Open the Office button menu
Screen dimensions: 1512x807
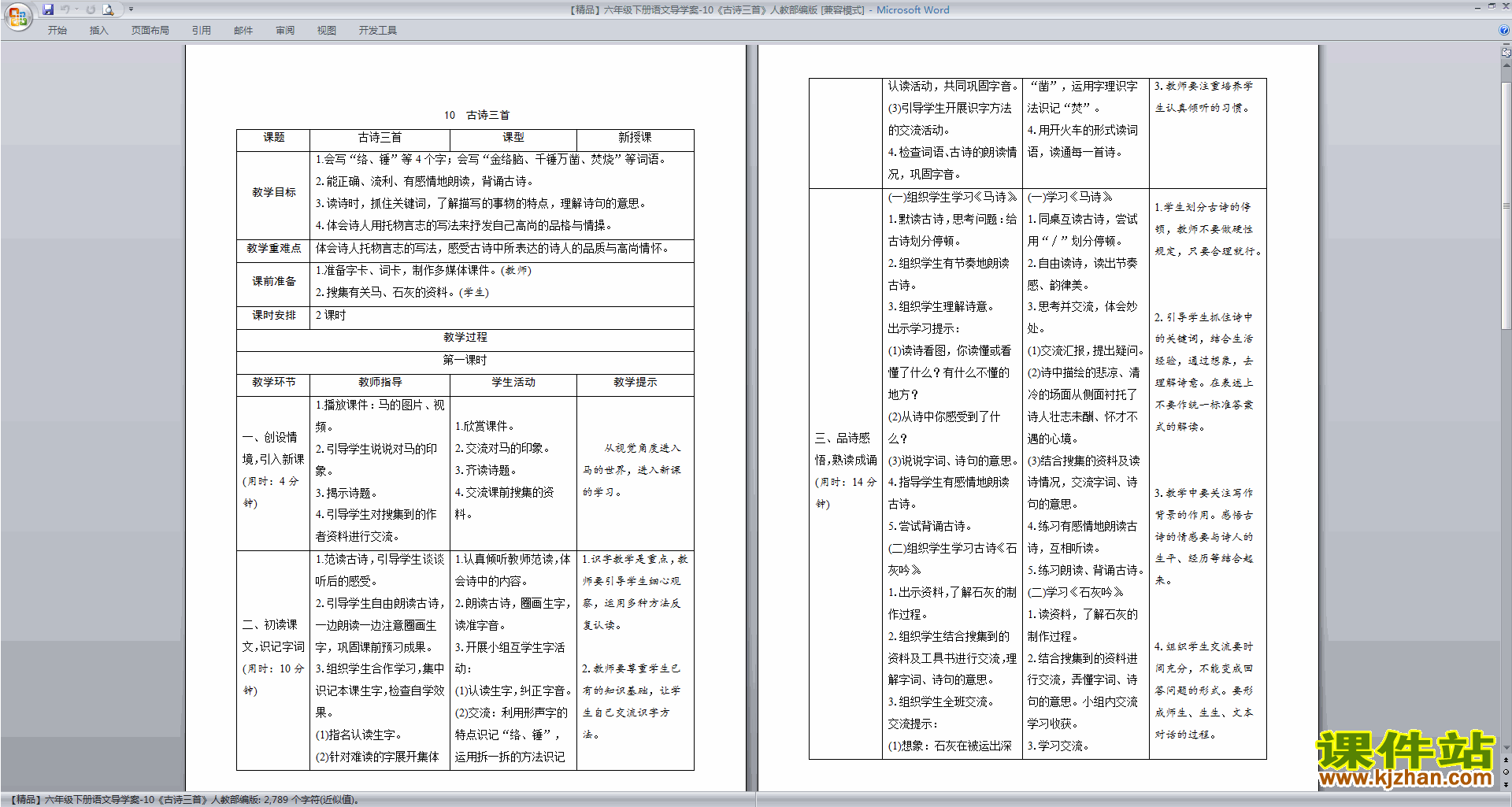[17, 16]
